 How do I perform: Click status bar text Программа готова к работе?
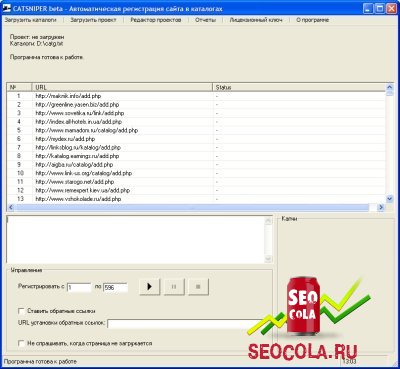pyautogui.click(x=40, y=362)
